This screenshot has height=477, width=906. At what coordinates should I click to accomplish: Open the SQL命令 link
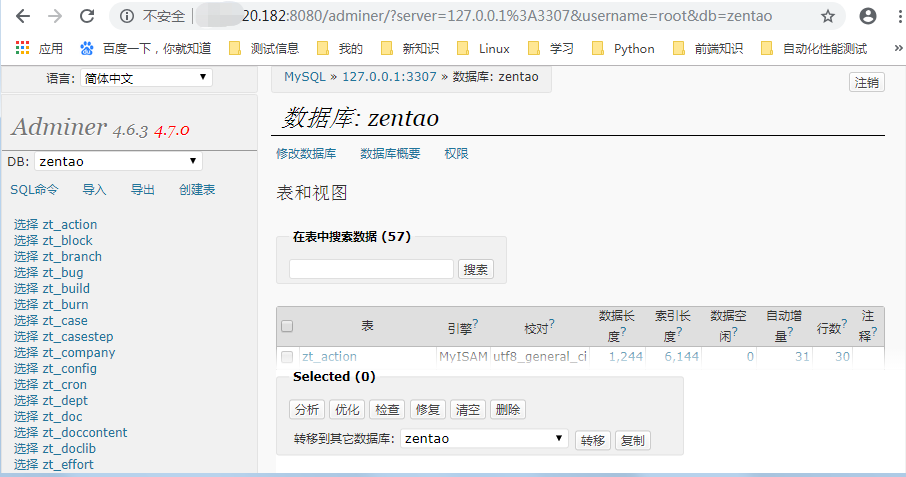[34, 189]
